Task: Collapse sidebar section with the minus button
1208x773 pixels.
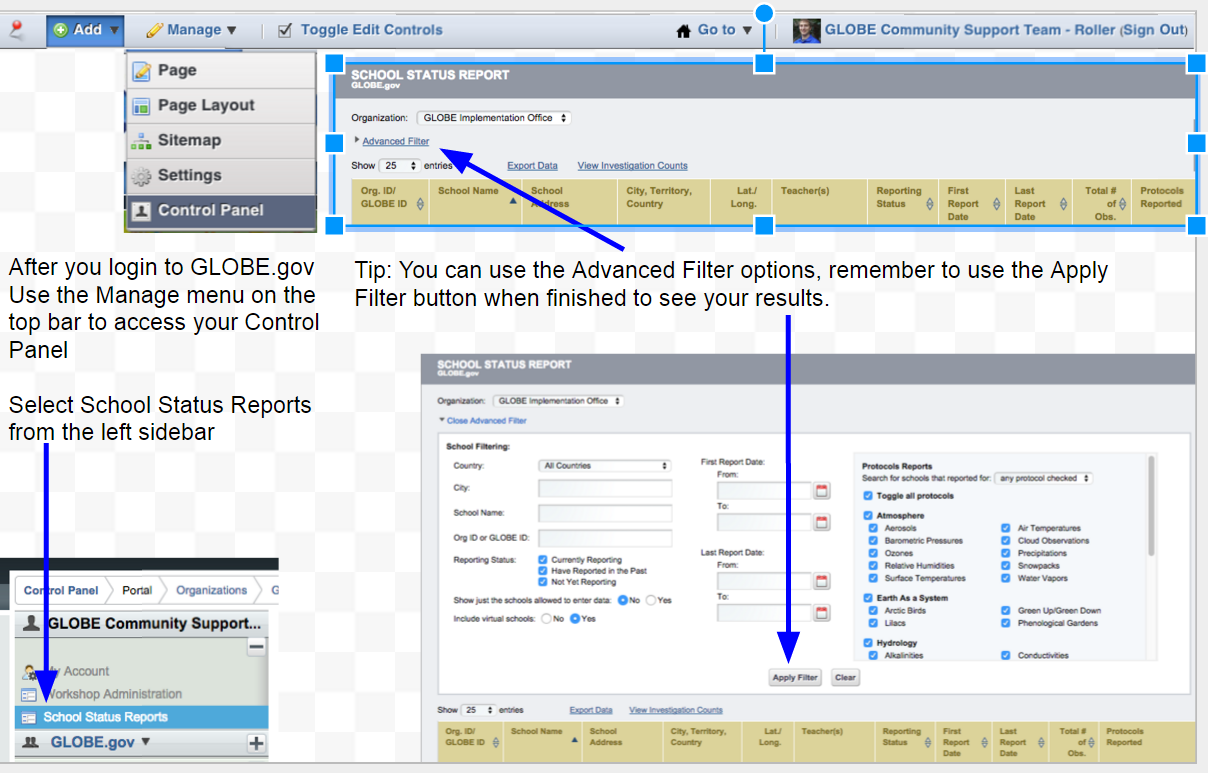Action: (x=256, y=648)
